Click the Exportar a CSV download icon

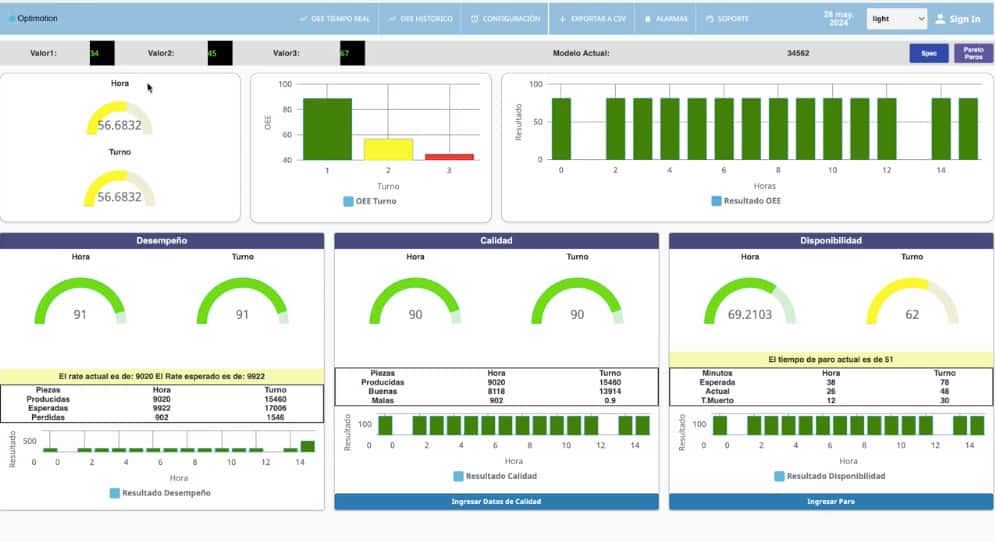click(x=563, y=19)
